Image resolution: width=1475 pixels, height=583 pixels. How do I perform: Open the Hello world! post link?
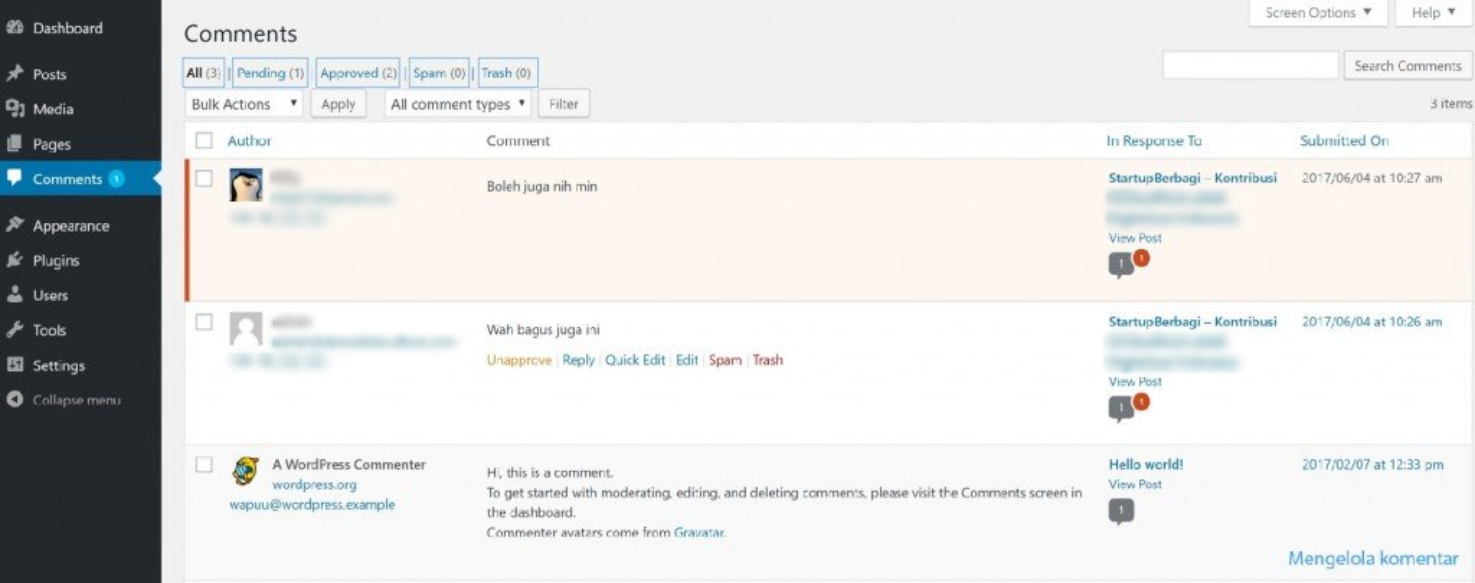click(x=1146, y=464)
